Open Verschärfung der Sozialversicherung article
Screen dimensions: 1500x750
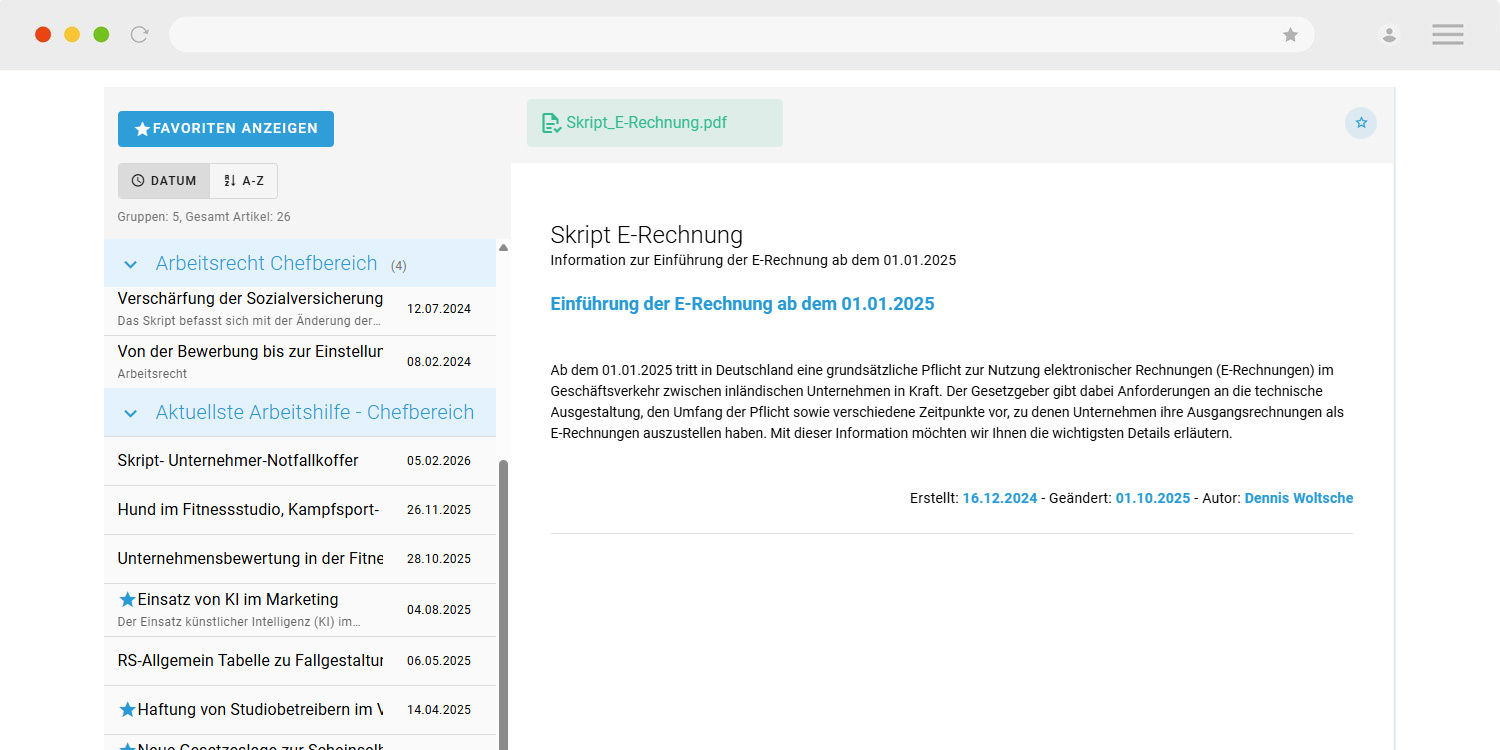tap(300, 309)
